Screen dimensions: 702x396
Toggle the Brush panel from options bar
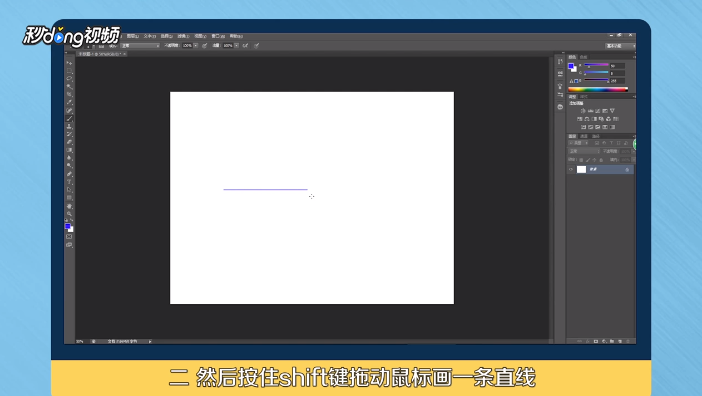pyautogui.click(x=102, y=46)
